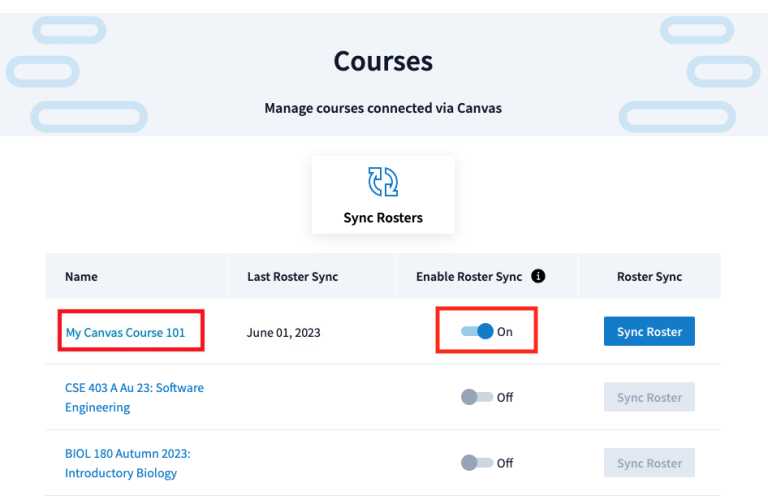
Task: Click the Last Roster Sync column header
Action: coord(292,277)
